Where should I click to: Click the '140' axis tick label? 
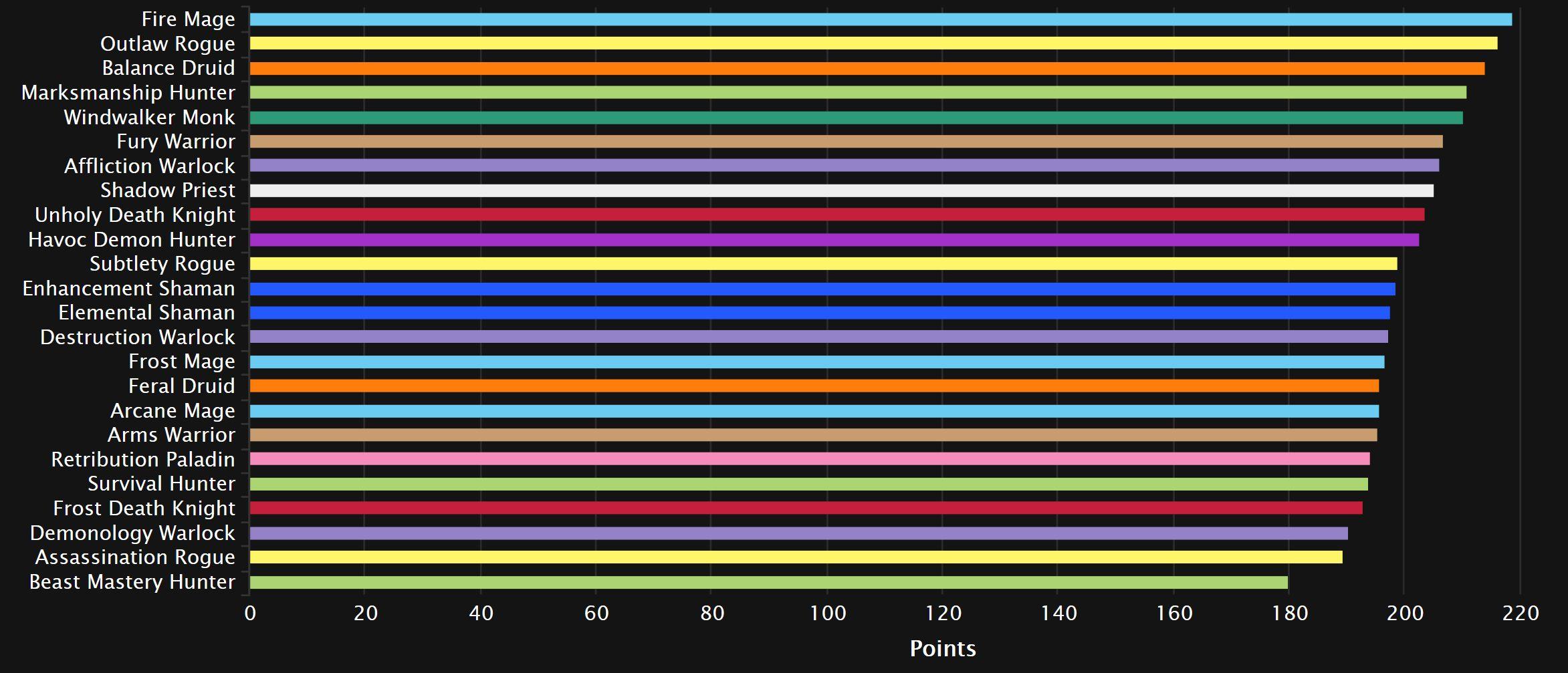[1059, 614]
